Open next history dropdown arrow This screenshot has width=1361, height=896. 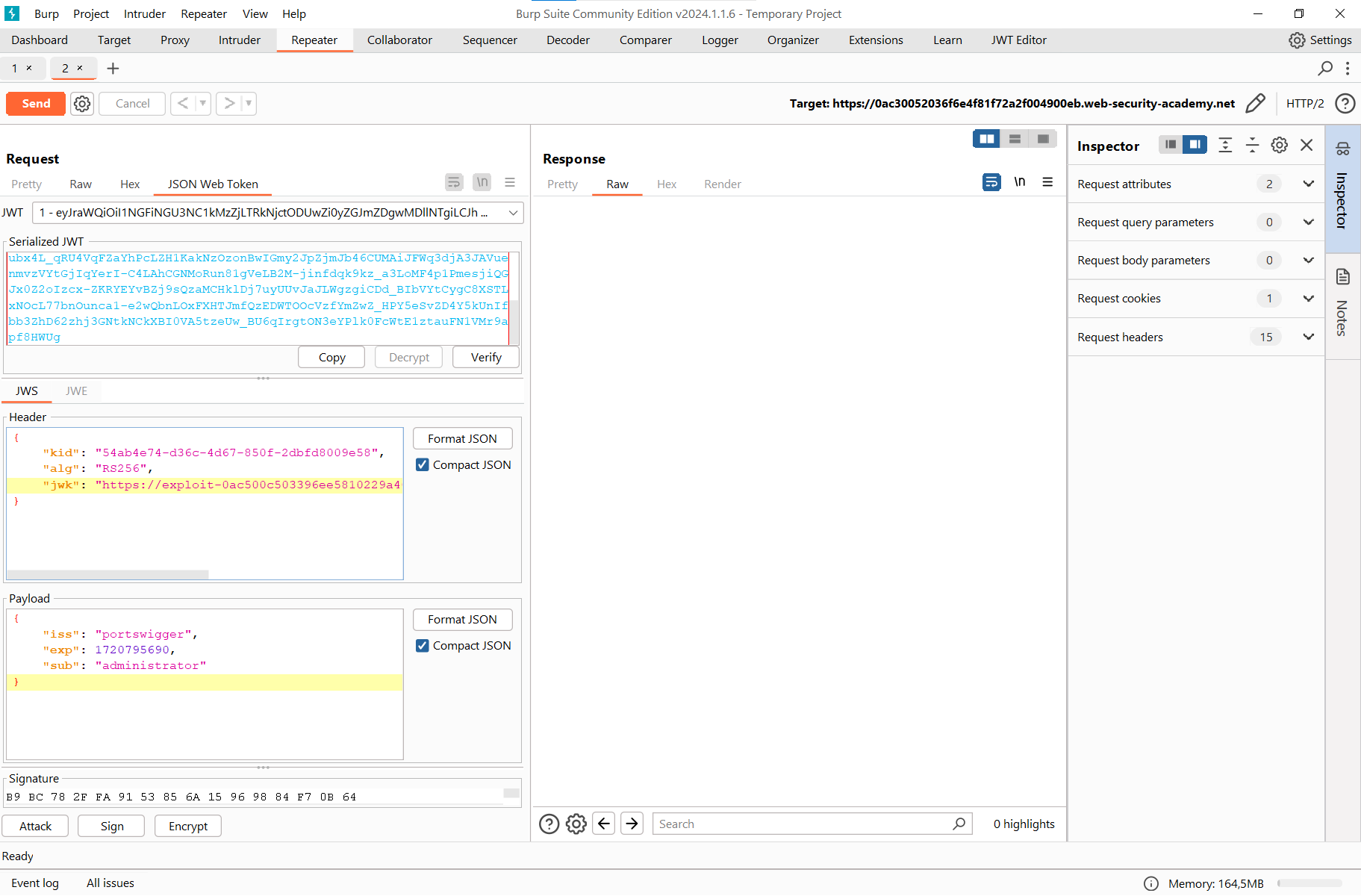click(249, 103)
